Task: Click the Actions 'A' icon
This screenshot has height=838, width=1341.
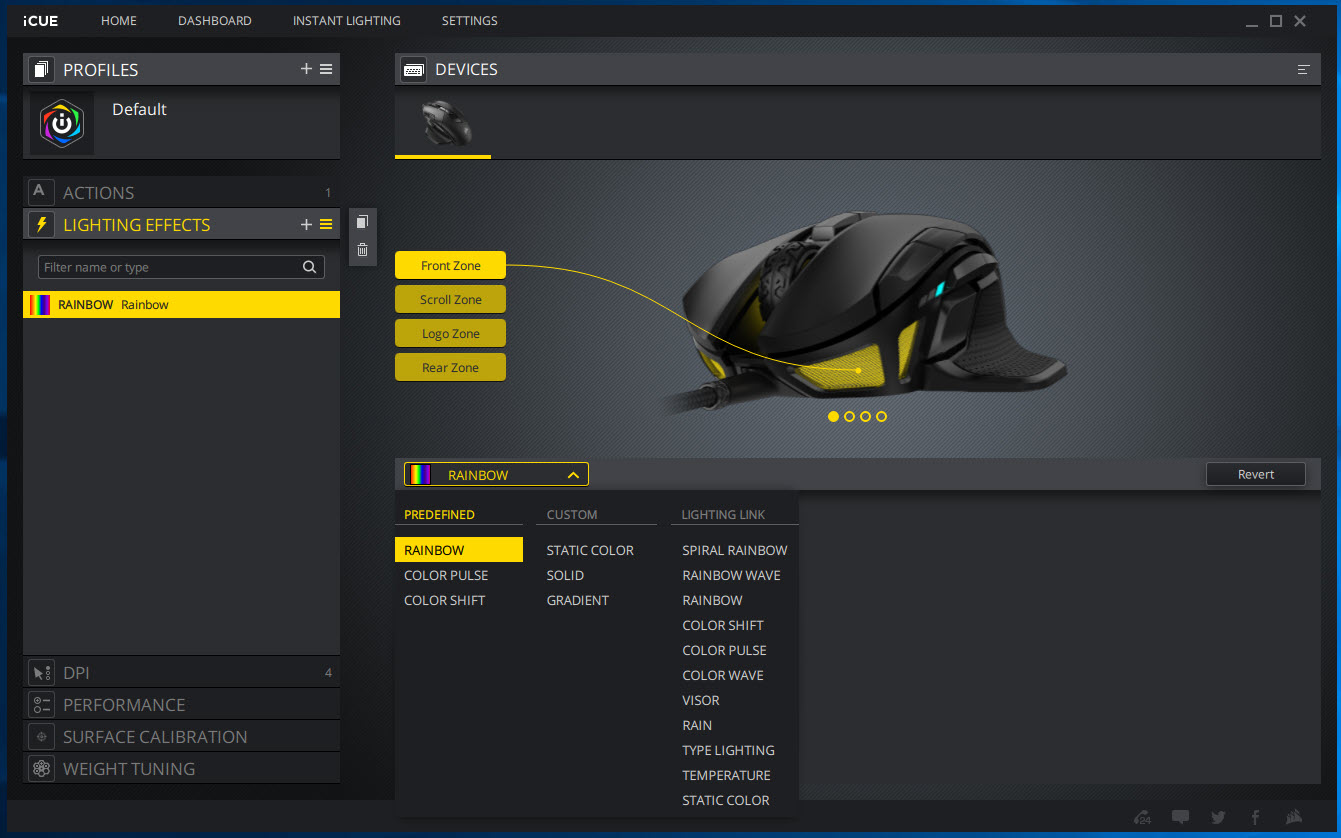Action: click(x=41, y=192)
